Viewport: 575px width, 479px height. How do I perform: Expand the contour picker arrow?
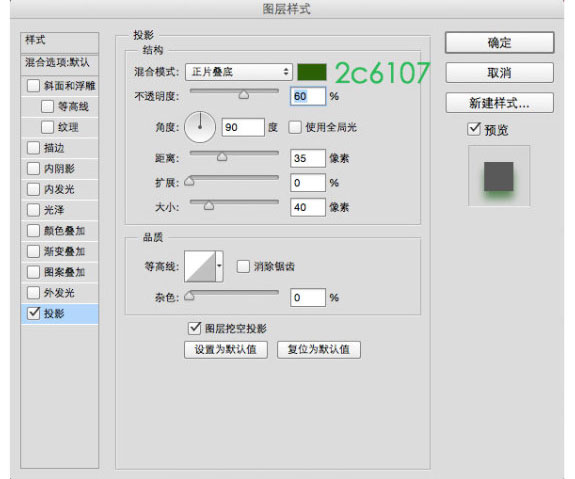click(219, 266)
